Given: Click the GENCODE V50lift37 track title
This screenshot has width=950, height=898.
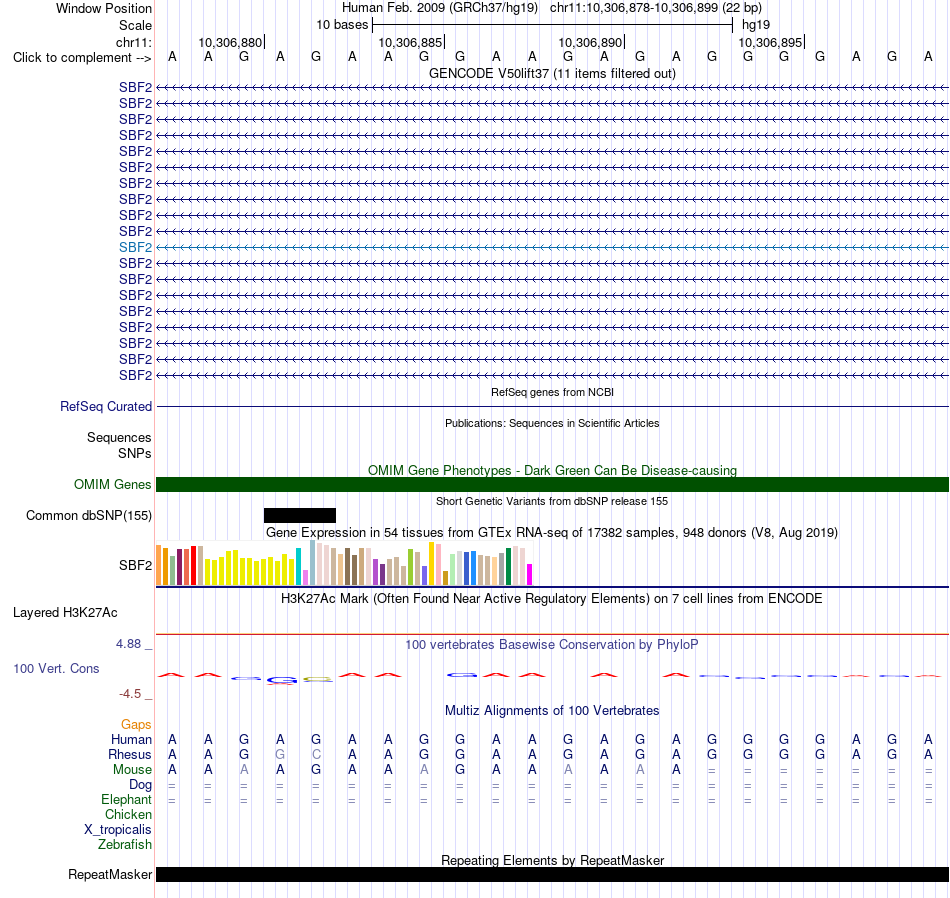Looking at the screenshot, I should coord(552,73).
